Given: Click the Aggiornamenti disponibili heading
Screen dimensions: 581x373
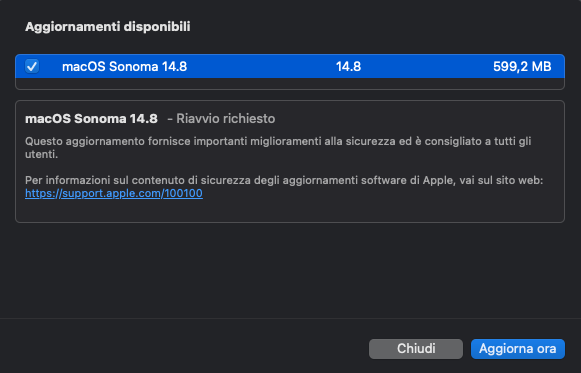Looking at the screenshot, I should [107, 27].
